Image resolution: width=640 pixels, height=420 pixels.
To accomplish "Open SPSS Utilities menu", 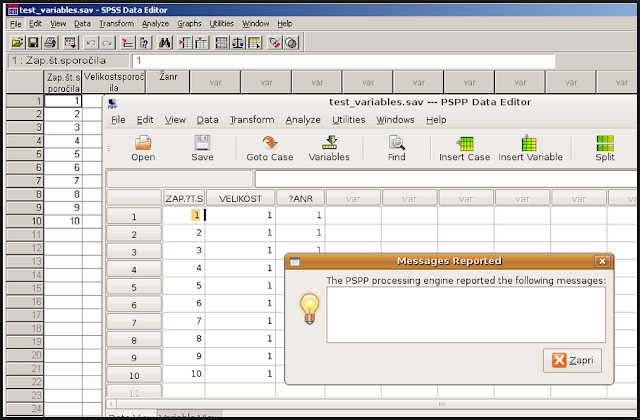I will (222, 24).
